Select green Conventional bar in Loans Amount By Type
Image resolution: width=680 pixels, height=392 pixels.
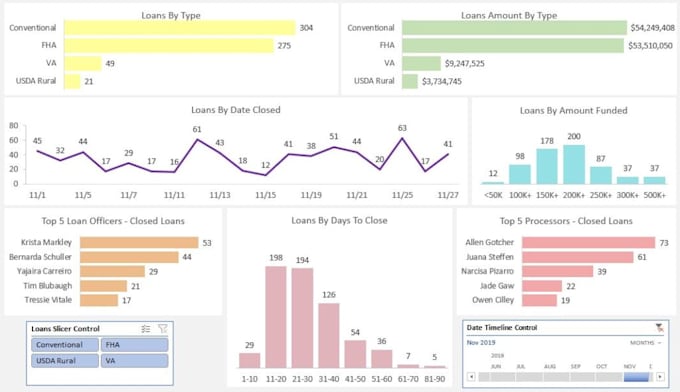(514, 28)
